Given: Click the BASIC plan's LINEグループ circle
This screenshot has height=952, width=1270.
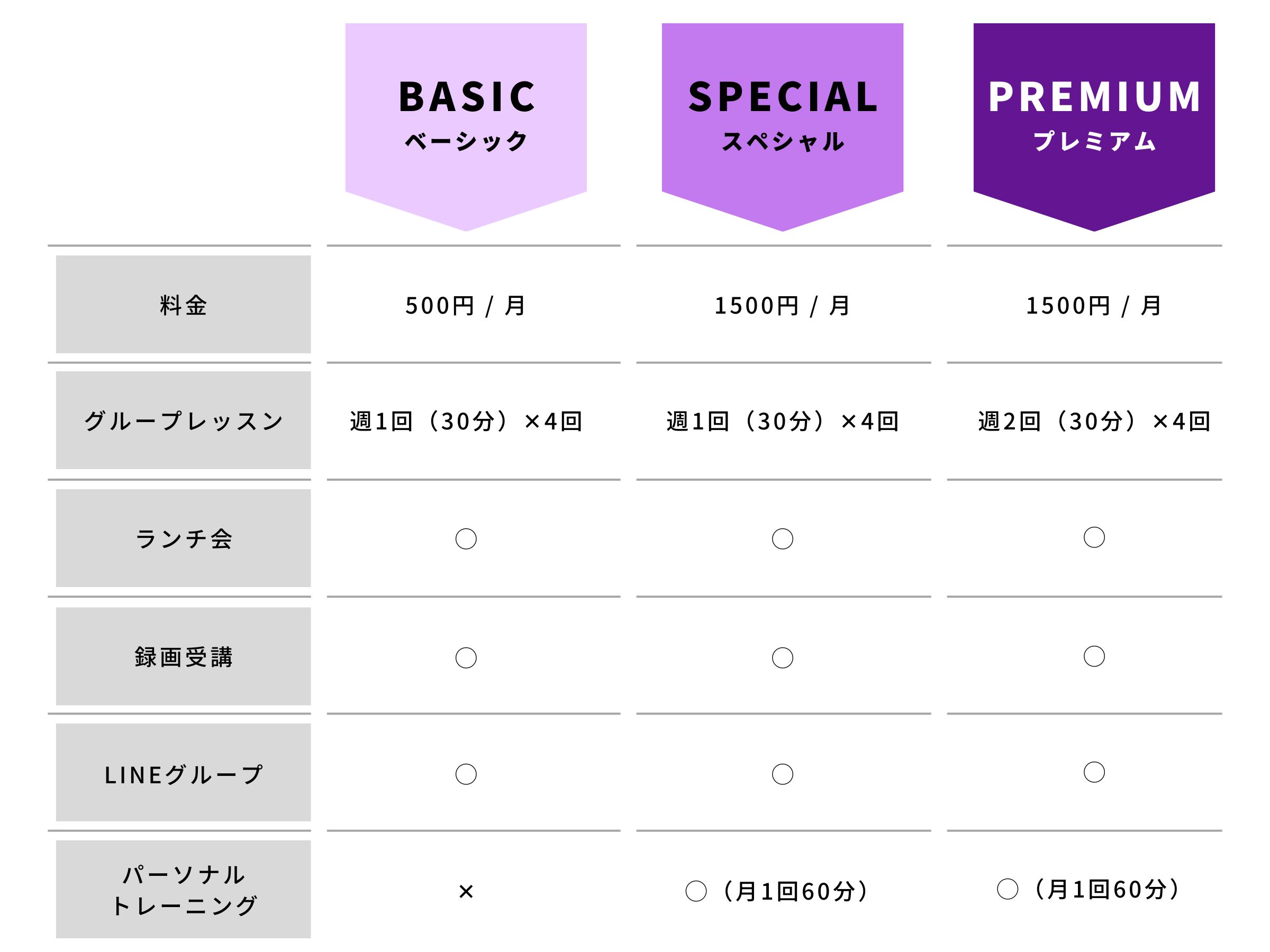Looking at the screenshot, I should pos(466,774).
